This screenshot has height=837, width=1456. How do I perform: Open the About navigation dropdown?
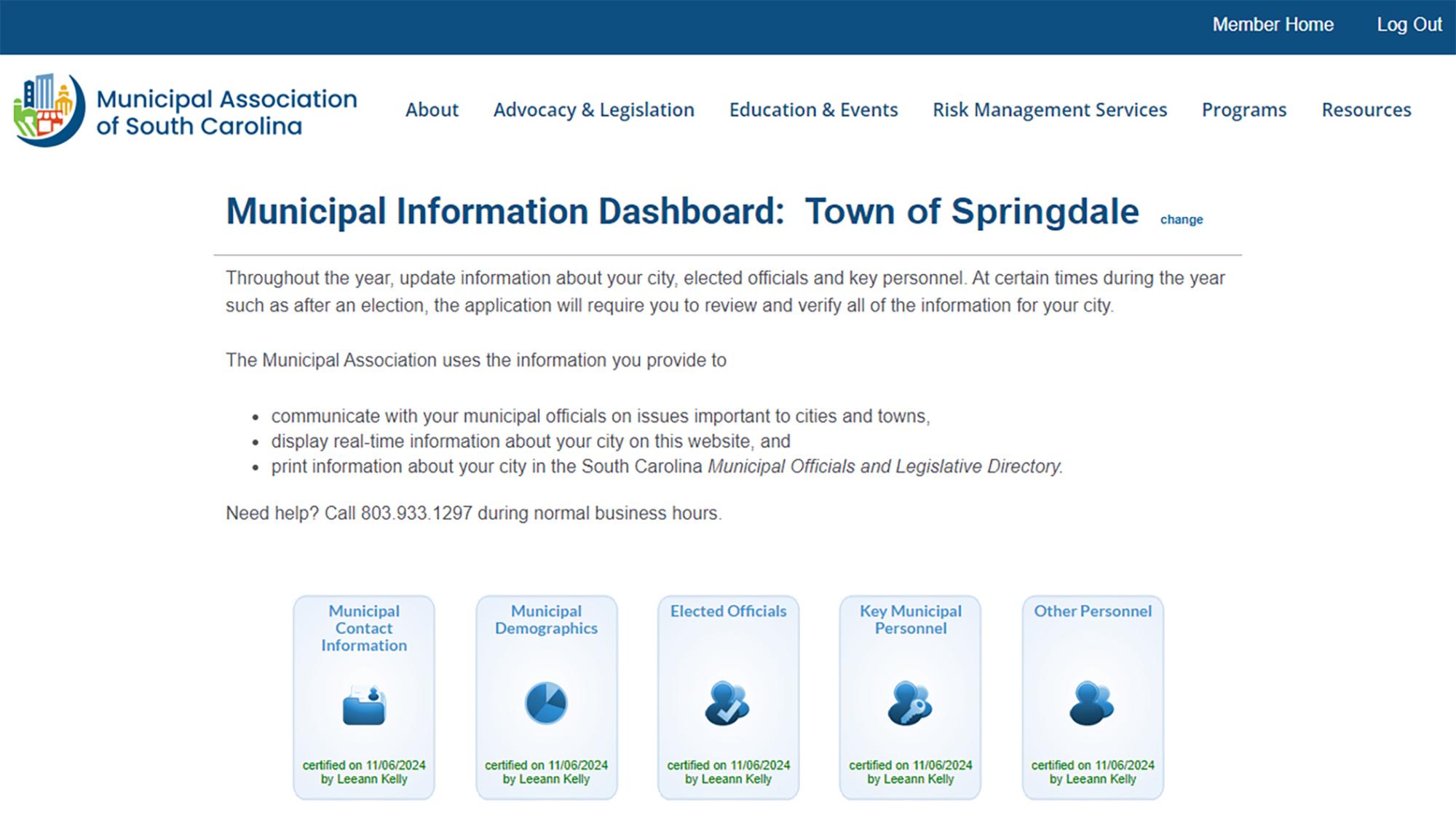click(432, 110)
